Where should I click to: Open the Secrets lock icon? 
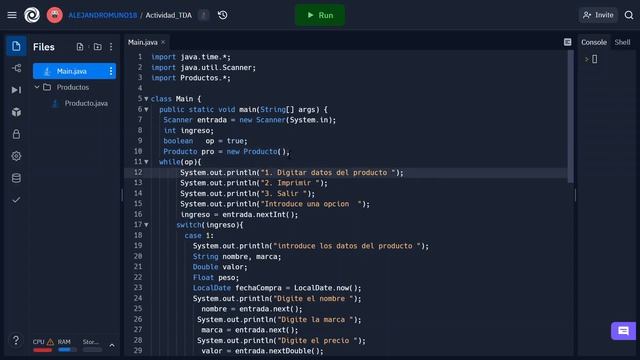(x=16, y=134)
